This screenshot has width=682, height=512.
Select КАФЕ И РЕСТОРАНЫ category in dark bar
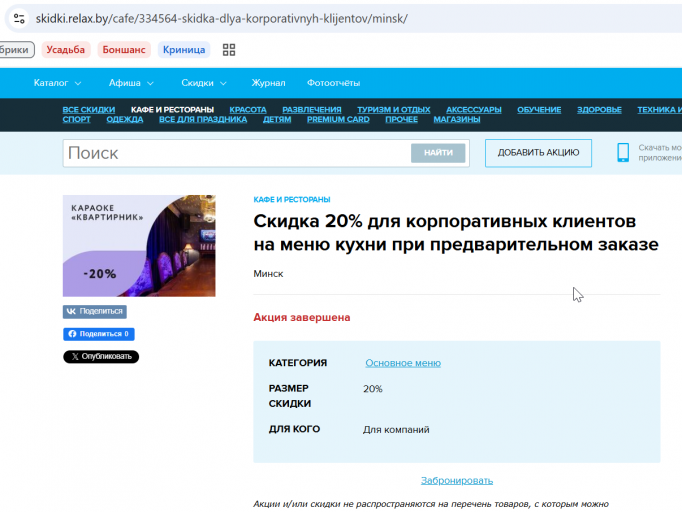point(172,110)
